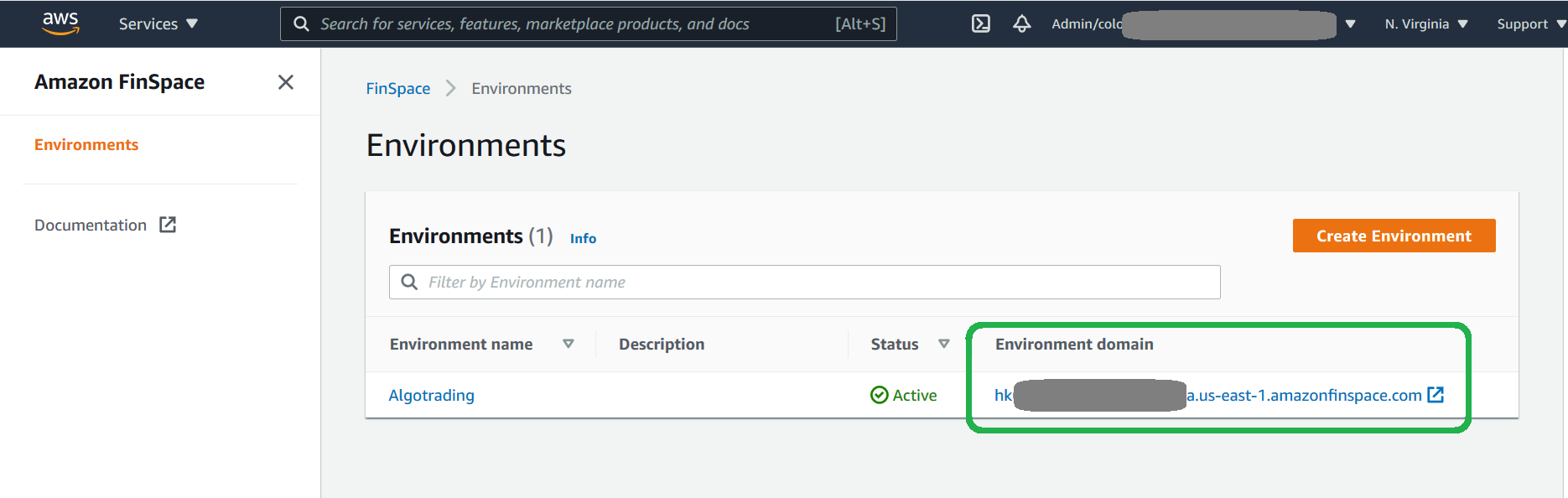Go to FinSpace breadcrumb link
This screenshot has height=498, width=1568.
pyautogui.click(x=398, y=89)
